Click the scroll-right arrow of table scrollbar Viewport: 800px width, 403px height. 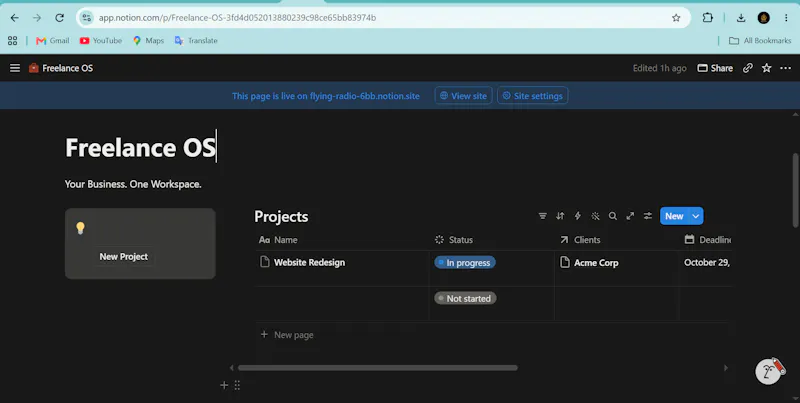coord(726,368)
